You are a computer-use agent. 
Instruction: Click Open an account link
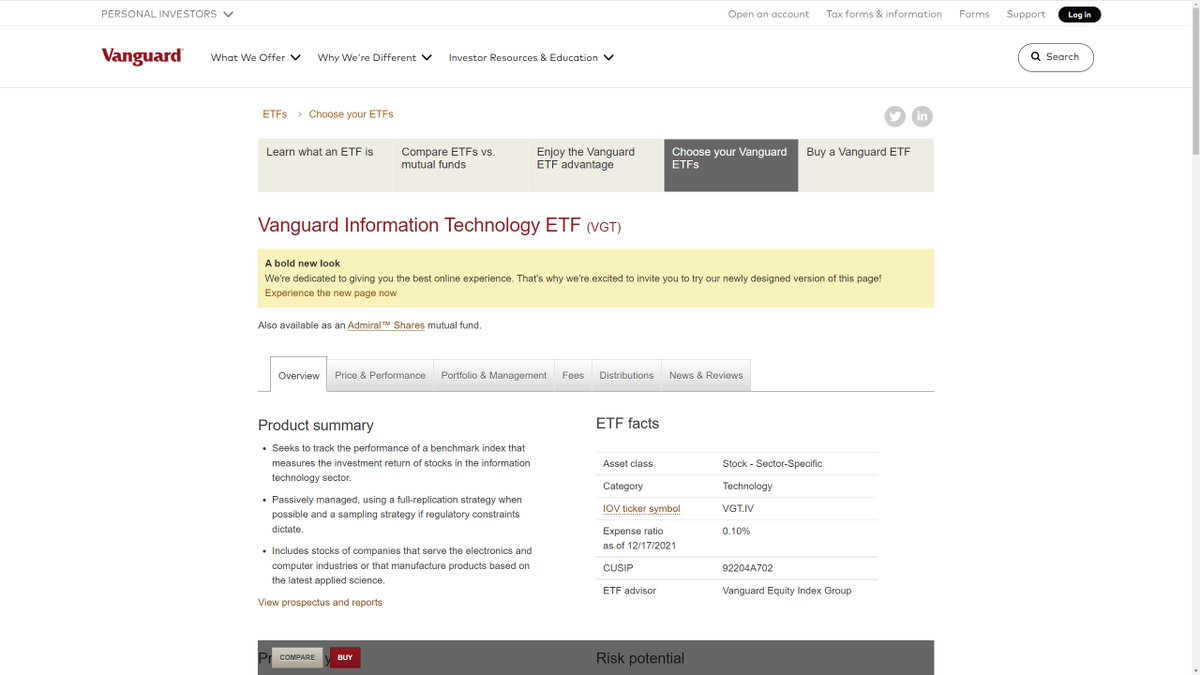point(768,14)
